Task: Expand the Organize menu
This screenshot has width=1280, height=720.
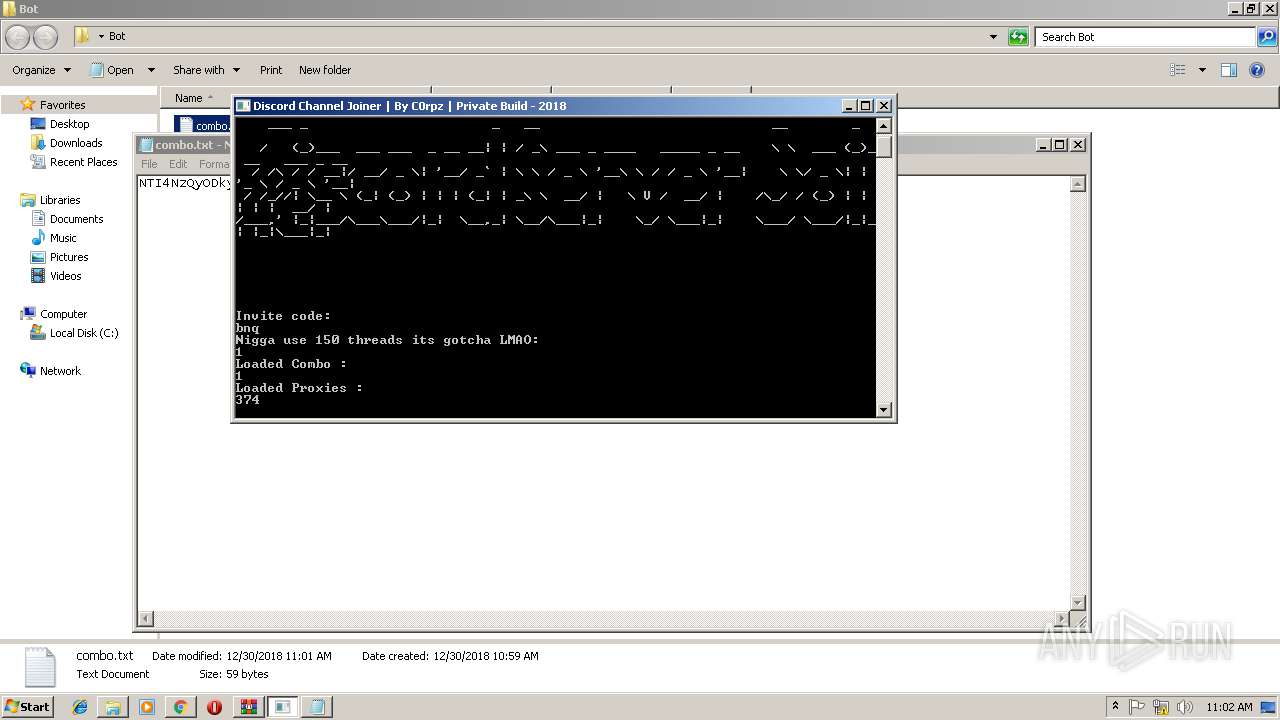Action: 41,70
